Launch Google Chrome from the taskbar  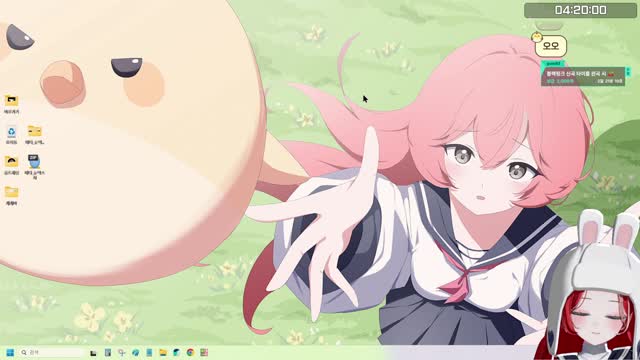tap(190, 353)
